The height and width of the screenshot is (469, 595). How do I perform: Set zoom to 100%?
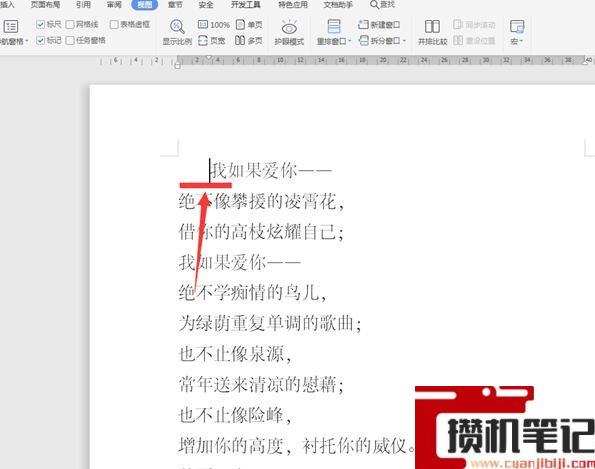coord(214,25)
